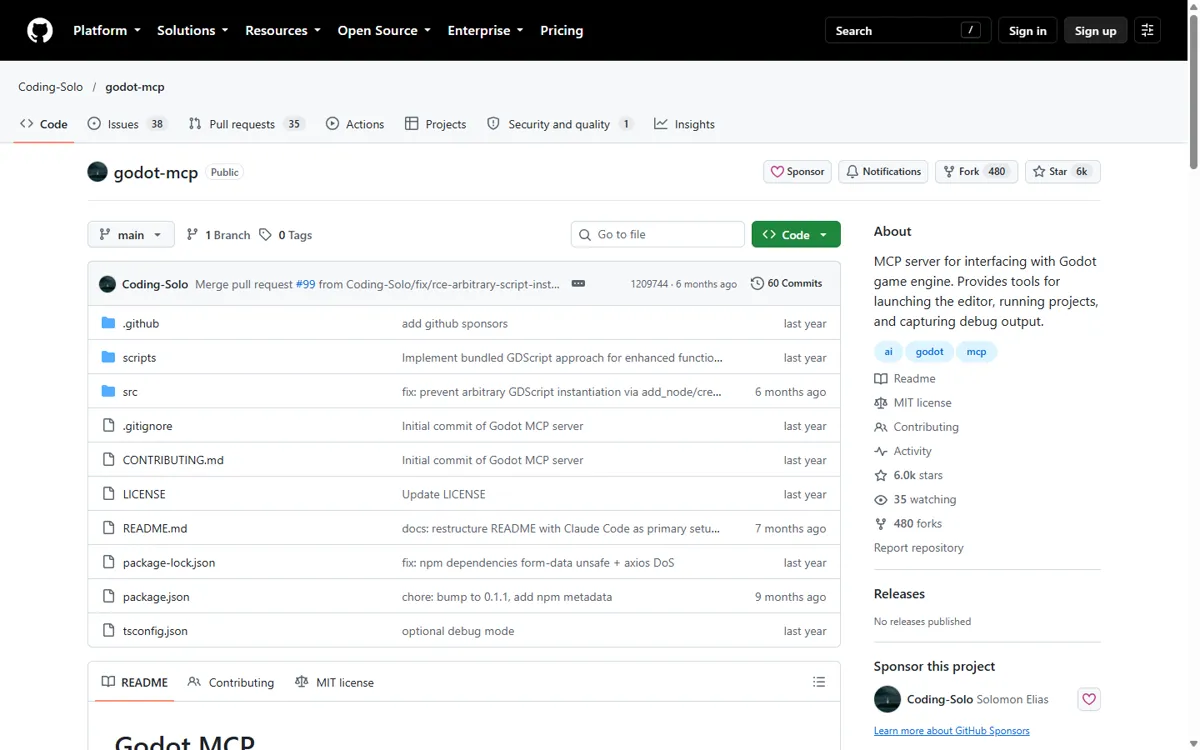Viewport: 1200px width, 750px height.
Task: Click the Sign in button
Action: (1028, 31)
